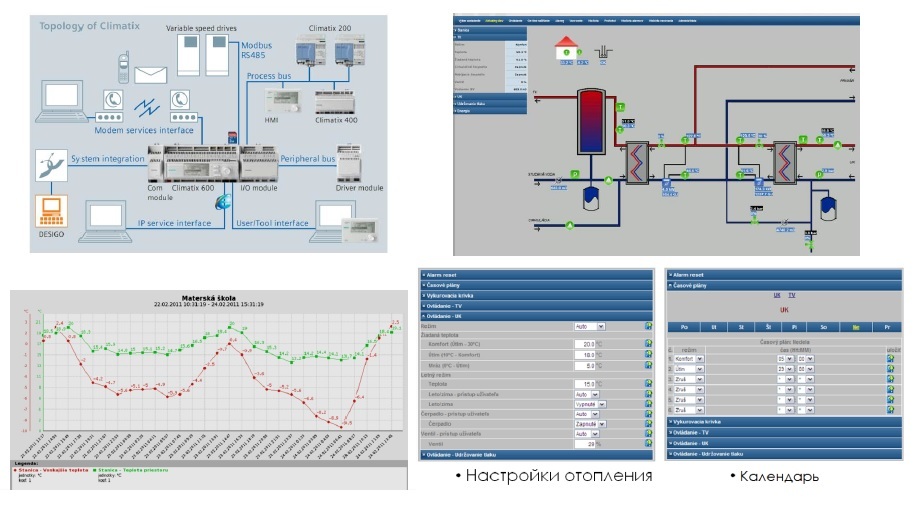Screen dimensions: 916x516
Task: Click the envelope mail icon
Action: click(151, 75)
